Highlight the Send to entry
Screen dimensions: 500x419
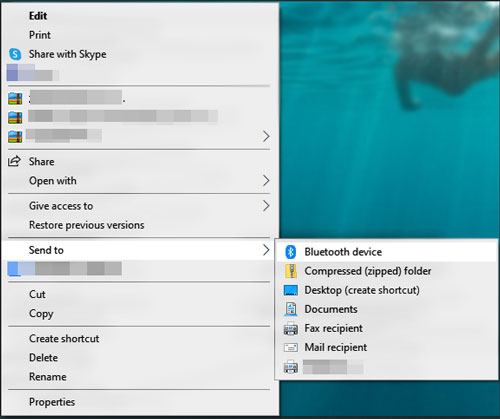click(x=140, y=250)
